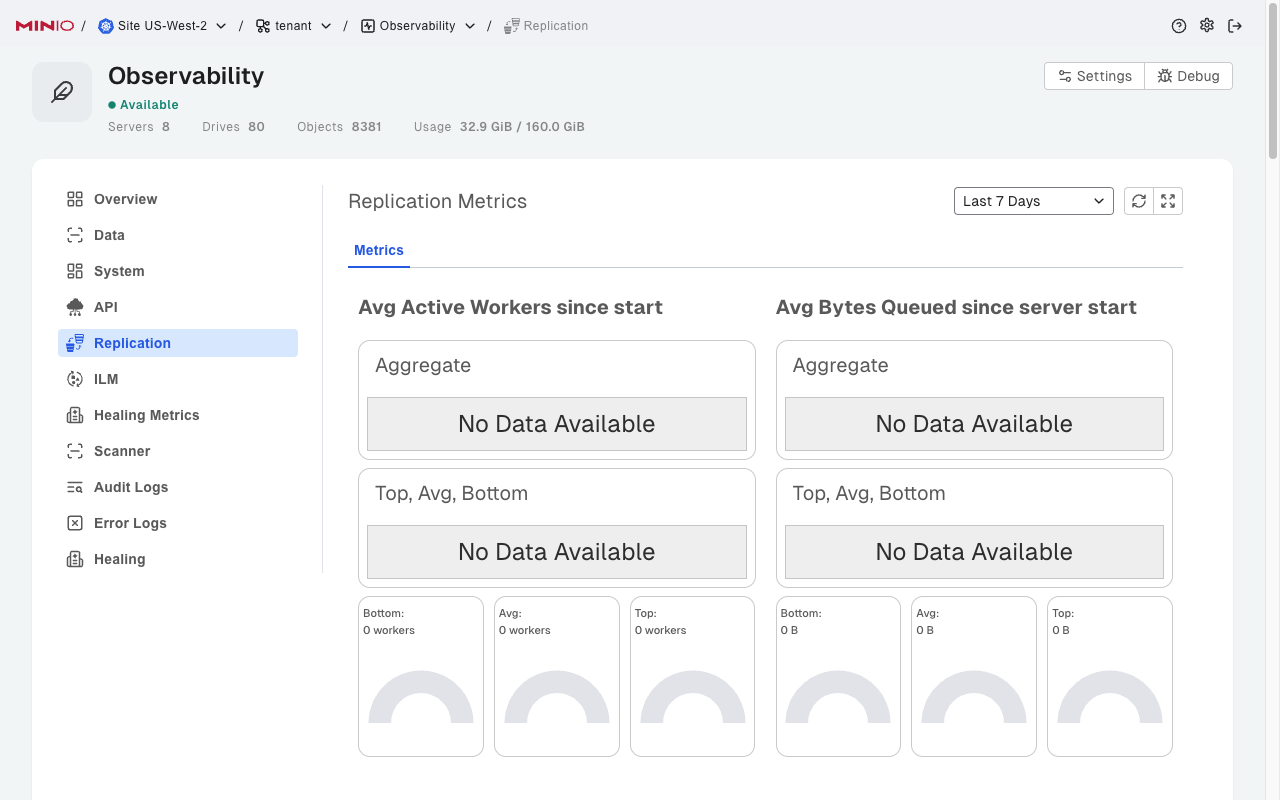The height and width of the screenshot is (800, 1280).
Task: Click the Observability feather icon tile
Action: (62, 92)
